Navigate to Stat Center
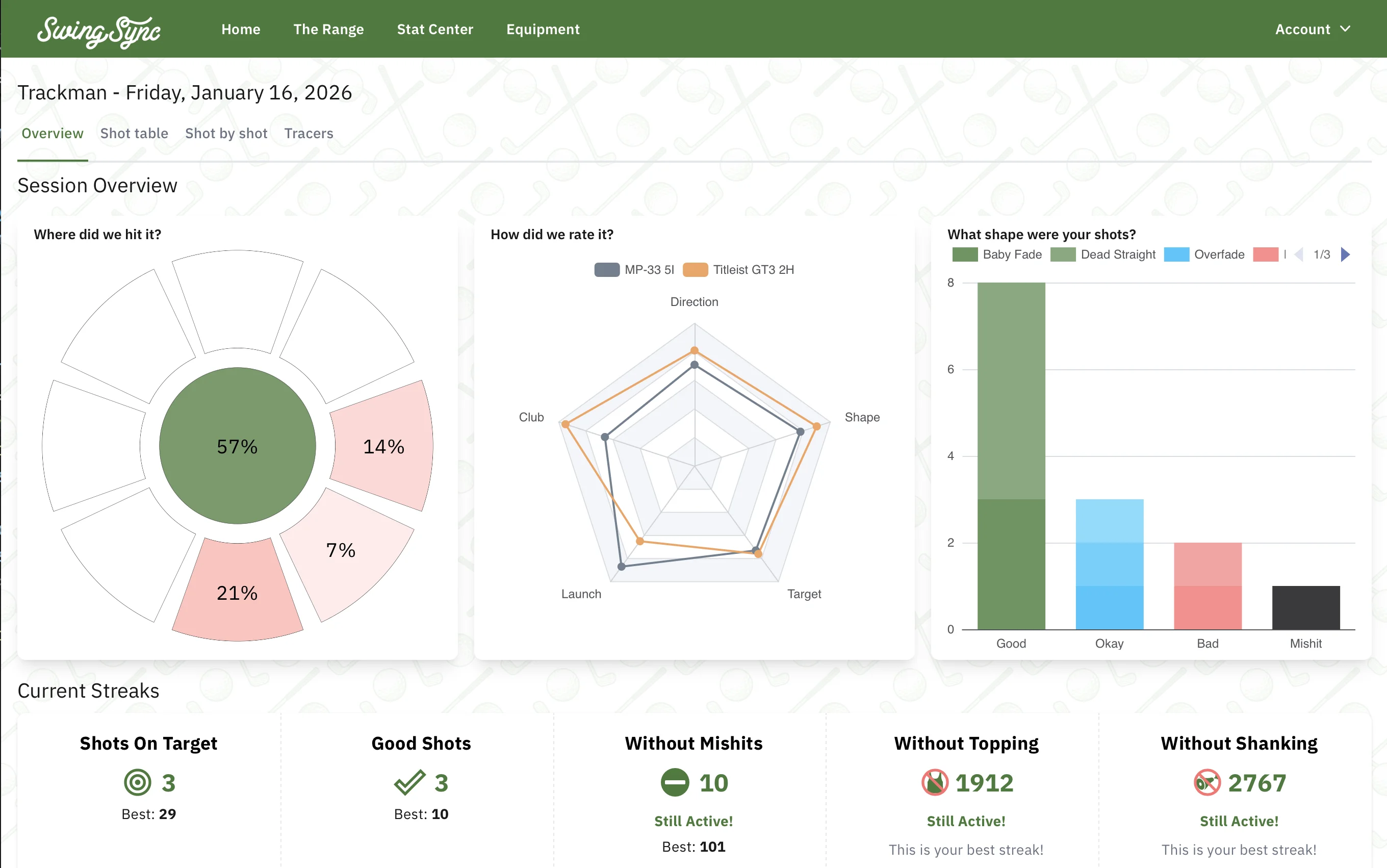Viewport: 1387px width, 868px height. (435, 29)
